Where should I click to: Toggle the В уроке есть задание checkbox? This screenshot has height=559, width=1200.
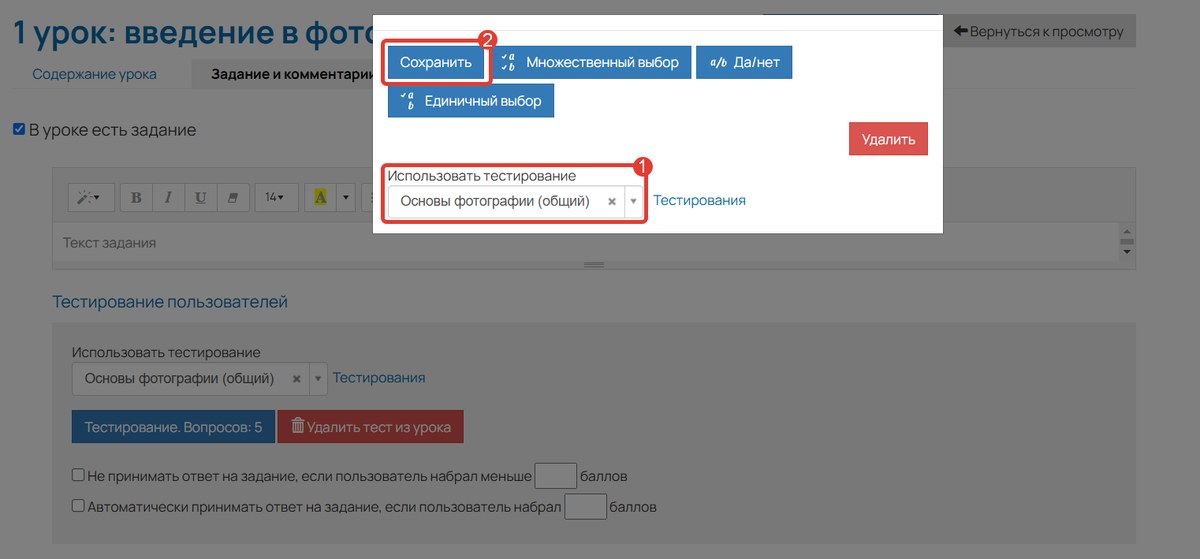tap(19, 129)
